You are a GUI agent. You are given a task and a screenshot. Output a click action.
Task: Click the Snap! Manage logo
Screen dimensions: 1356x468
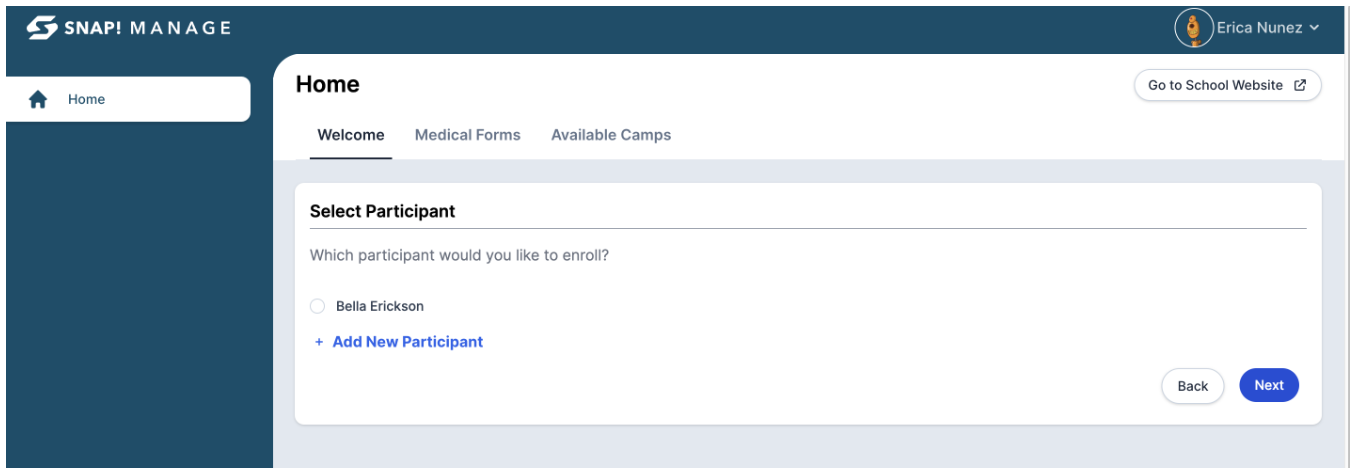(x=129, y=28)
